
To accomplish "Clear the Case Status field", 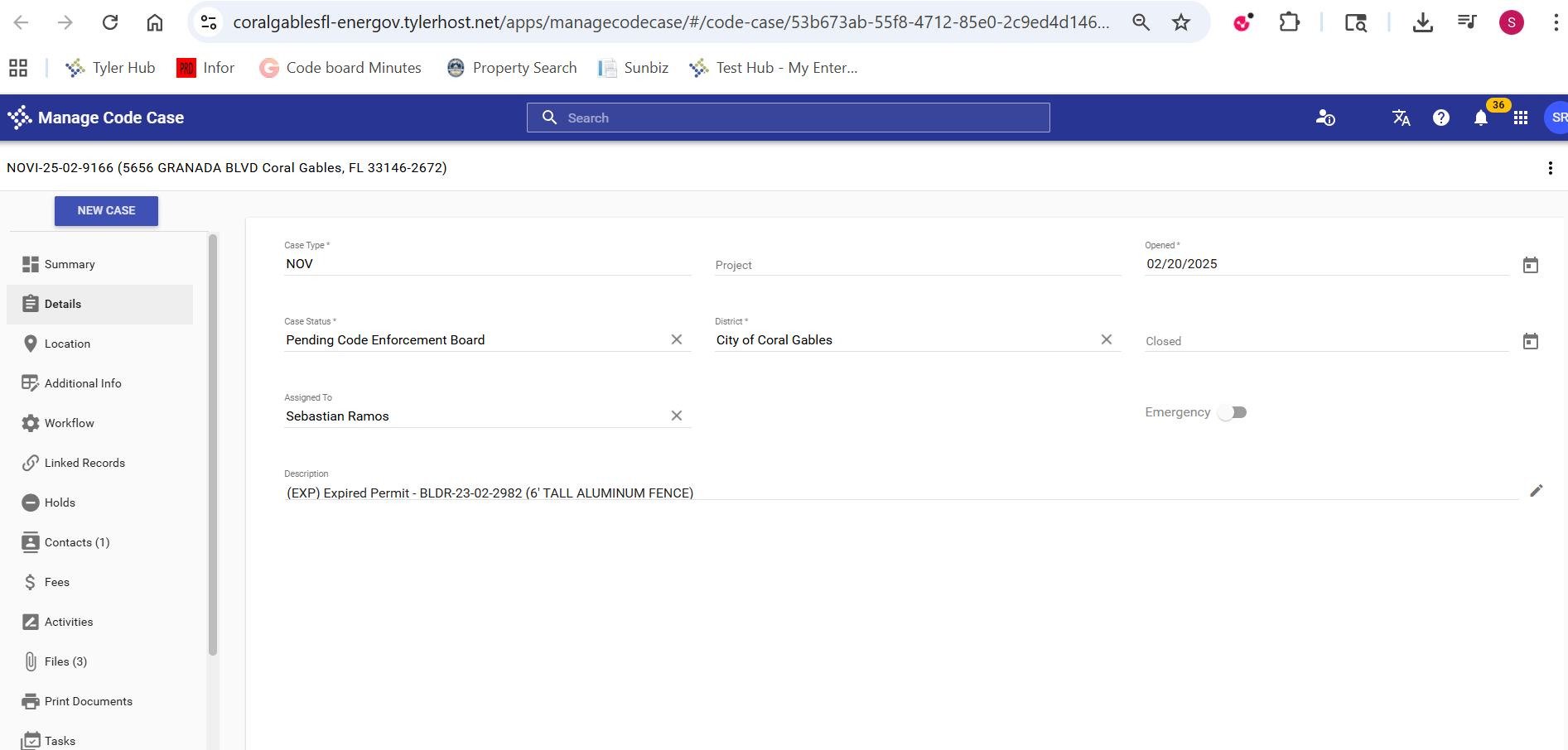I will [677, 339].
